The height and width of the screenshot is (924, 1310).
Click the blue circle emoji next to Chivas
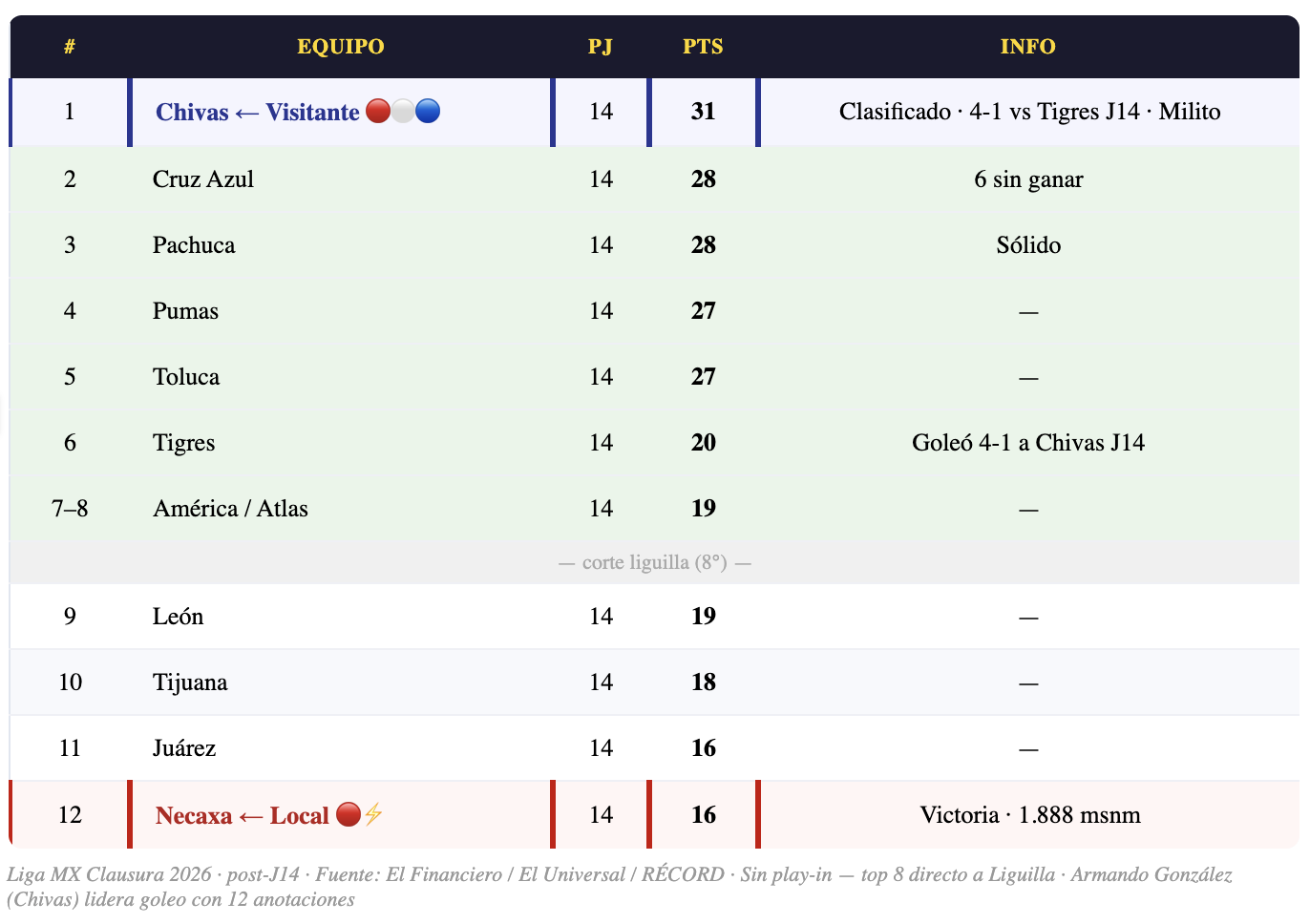point(428,112)
